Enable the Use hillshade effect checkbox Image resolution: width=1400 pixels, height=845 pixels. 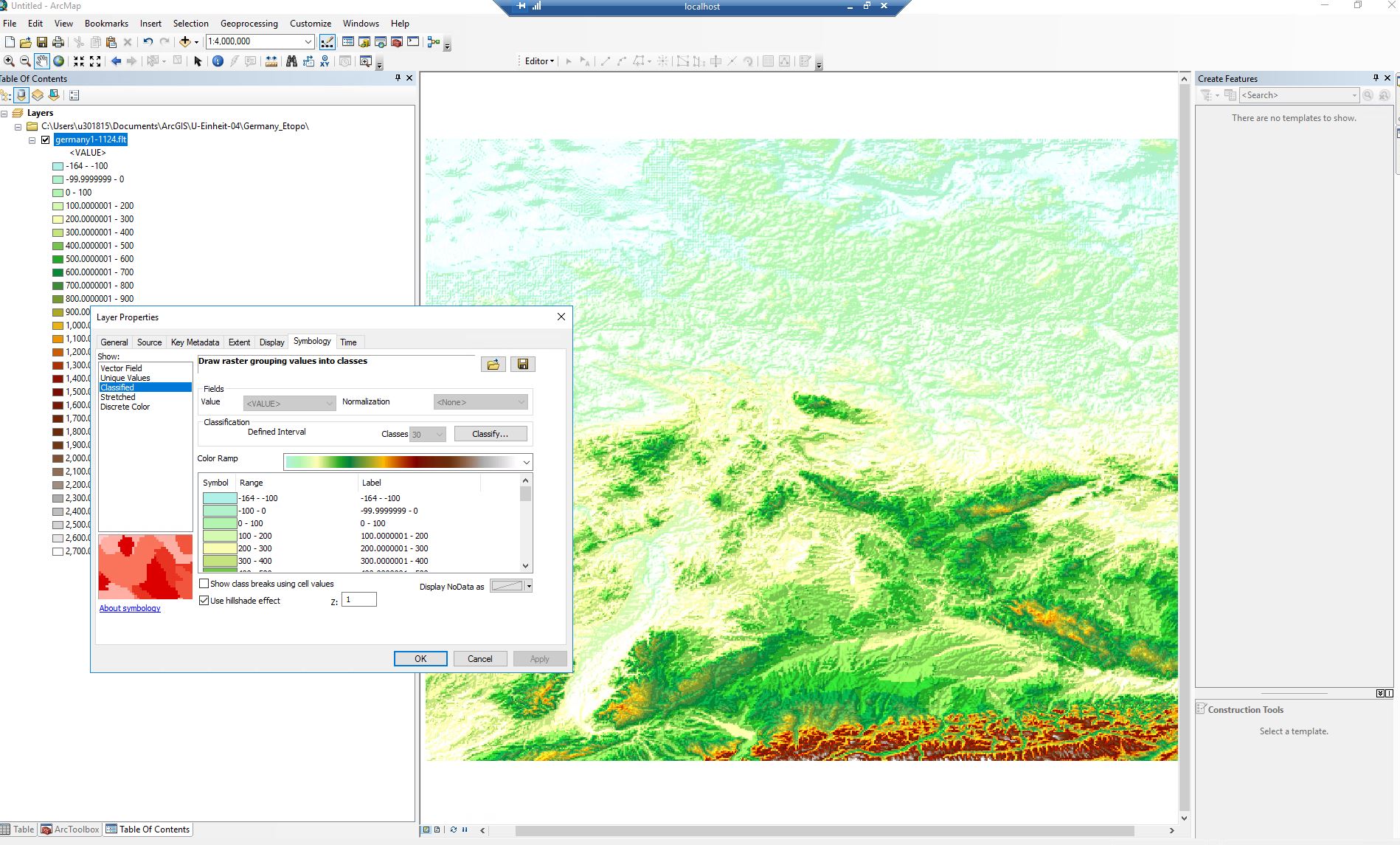point(205,600)
